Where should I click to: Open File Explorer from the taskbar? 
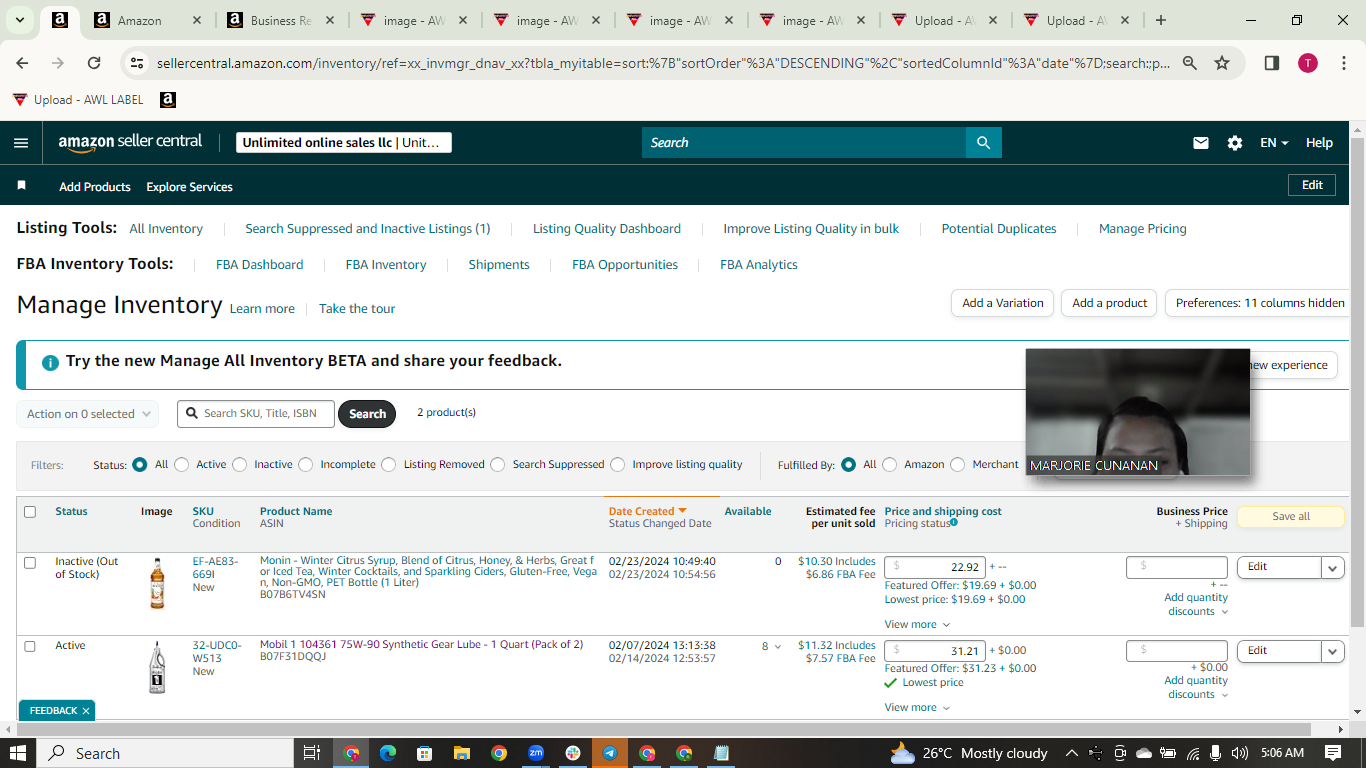(x=462, y=753)
